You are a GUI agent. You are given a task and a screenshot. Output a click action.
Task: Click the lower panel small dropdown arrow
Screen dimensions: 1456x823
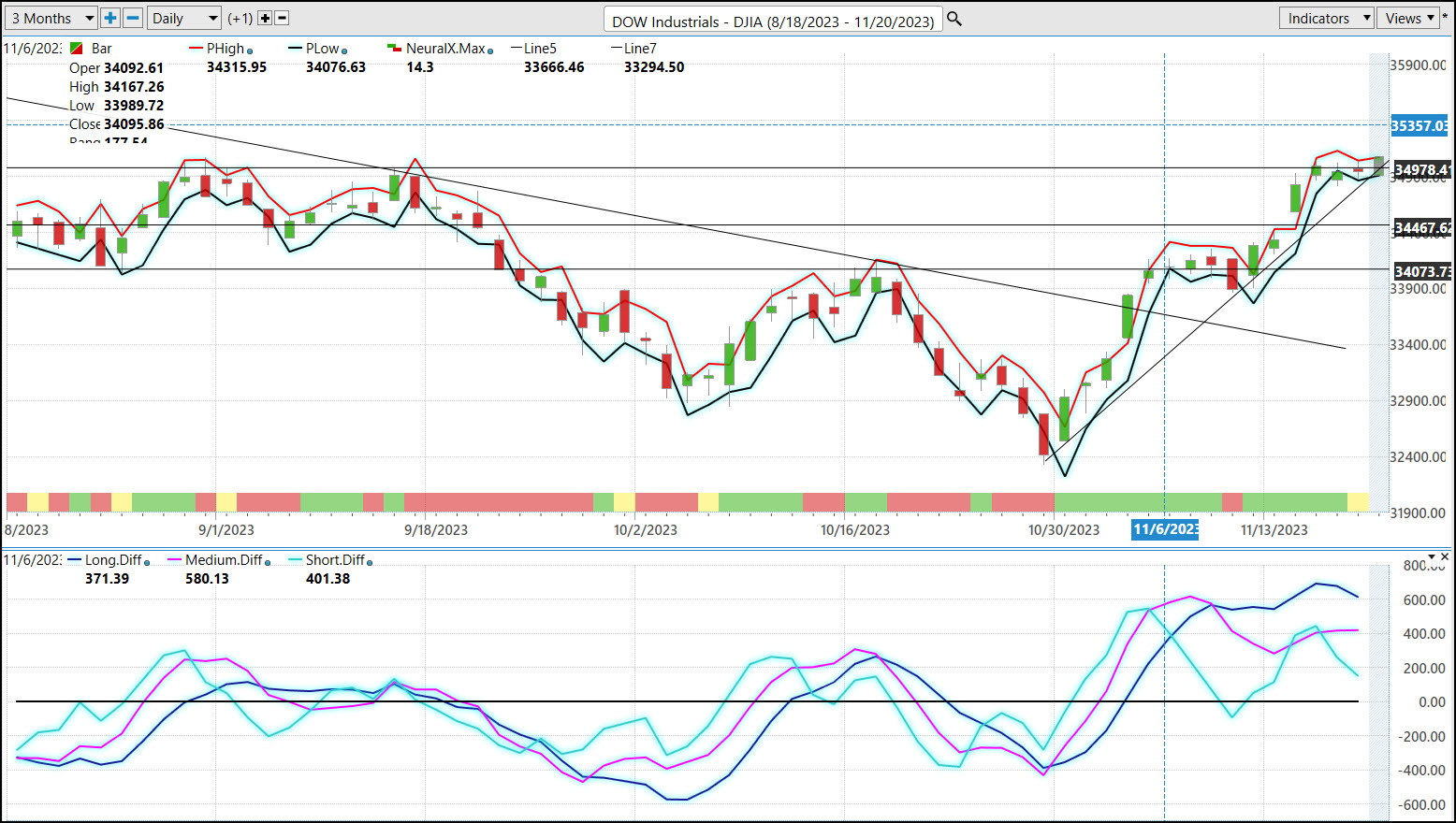click(x=1432, y=557)
